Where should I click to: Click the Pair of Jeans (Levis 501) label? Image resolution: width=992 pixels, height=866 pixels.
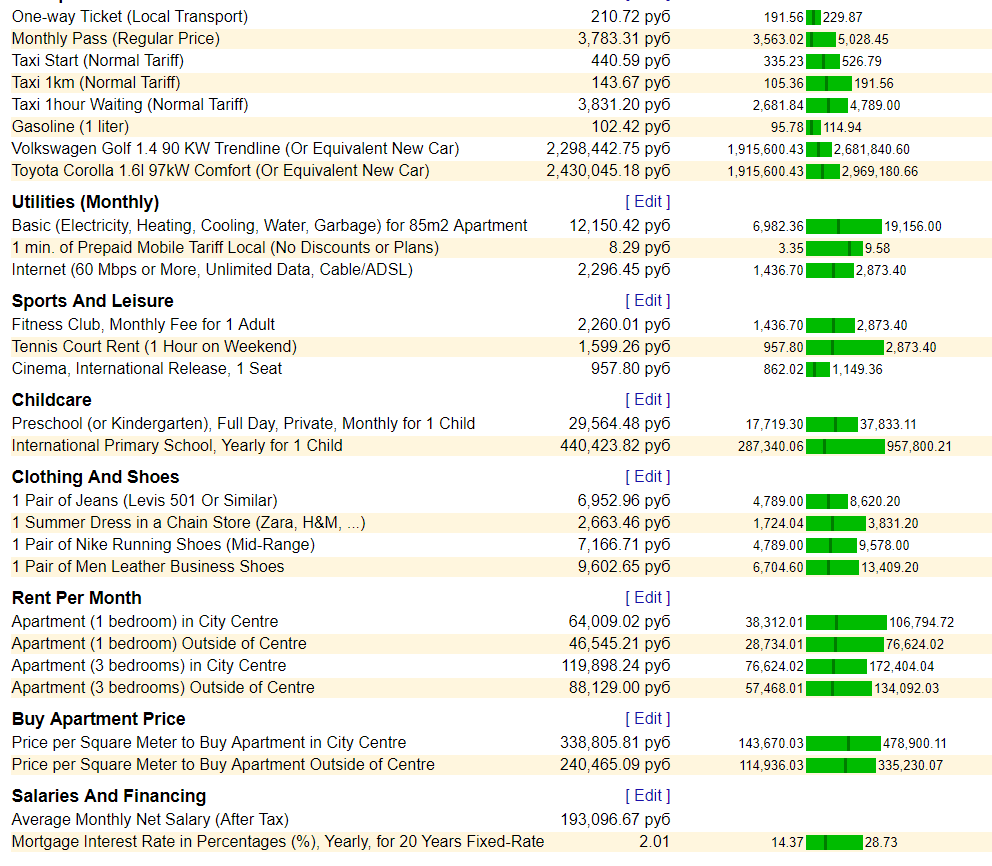[x=144, y=501]
